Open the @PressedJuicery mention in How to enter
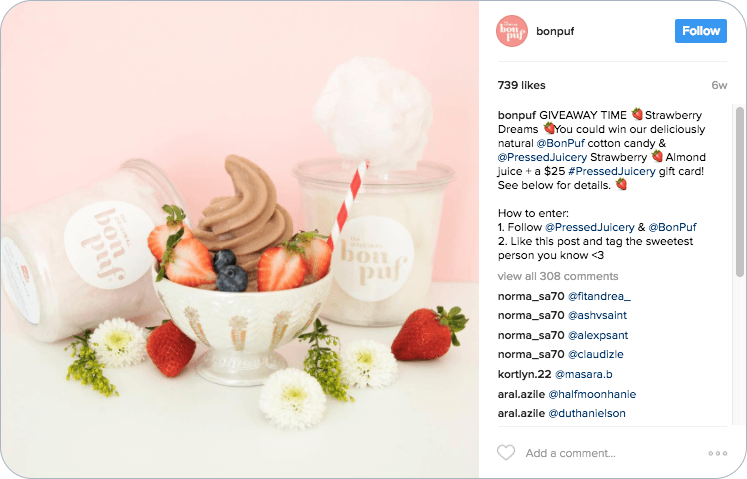Image resolution: width=747 pixels, height=479 pixels. (x=590, y=227)
